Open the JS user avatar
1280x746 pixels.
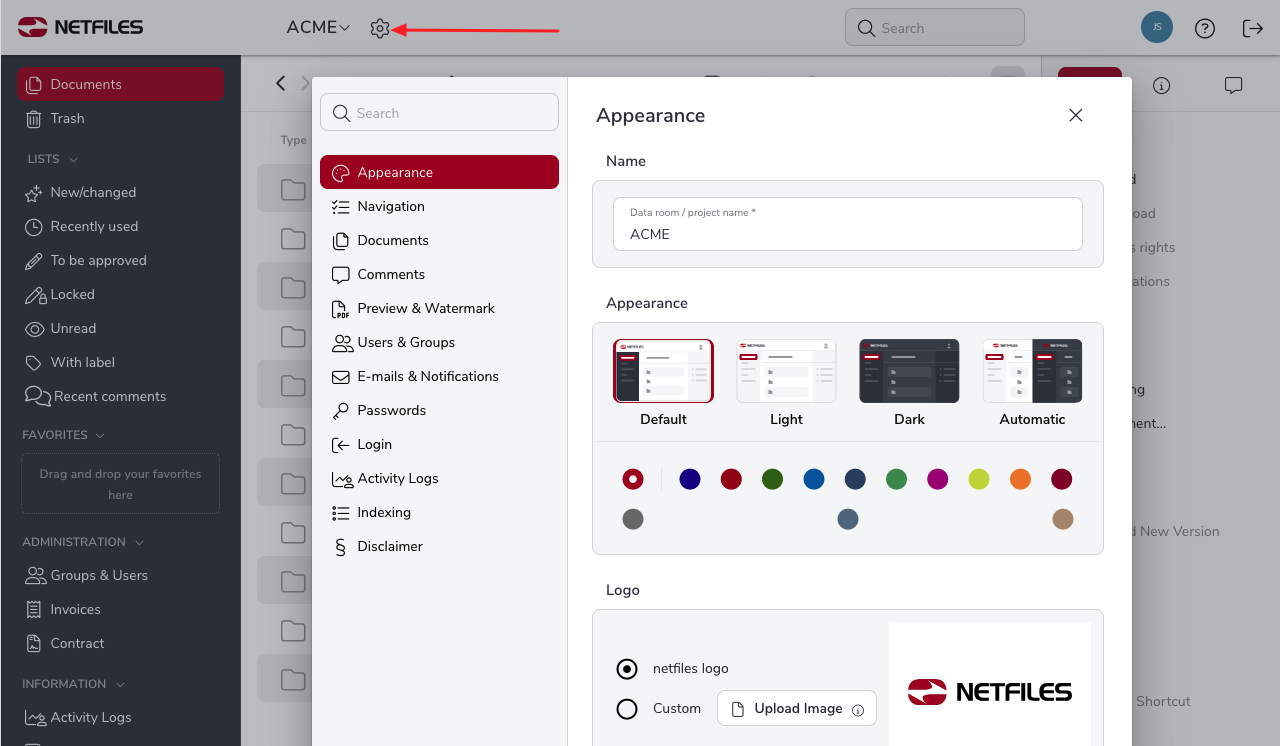tap(1157, 27)
